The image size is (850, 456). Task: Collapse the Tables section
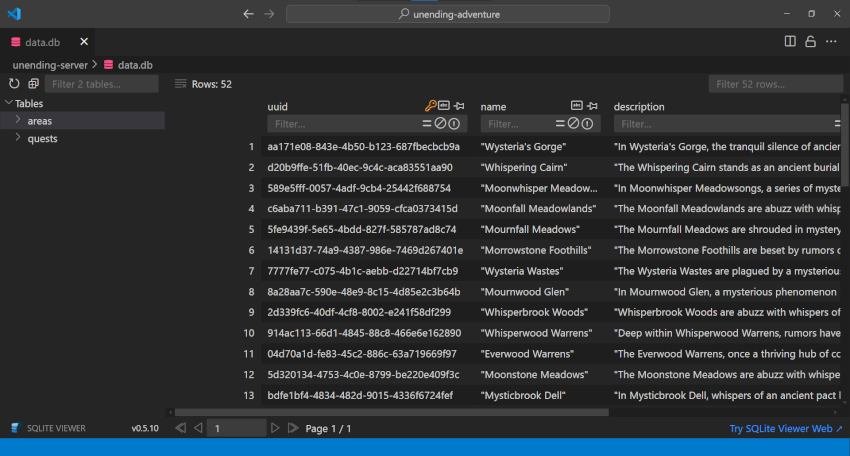9,103
